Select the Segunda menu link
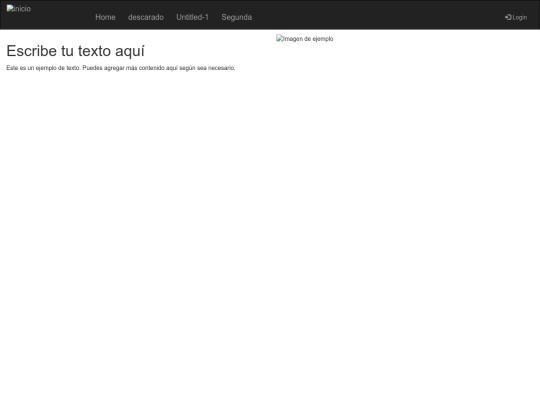This screenshot has height=405, width=540. [x=237, y=17]
